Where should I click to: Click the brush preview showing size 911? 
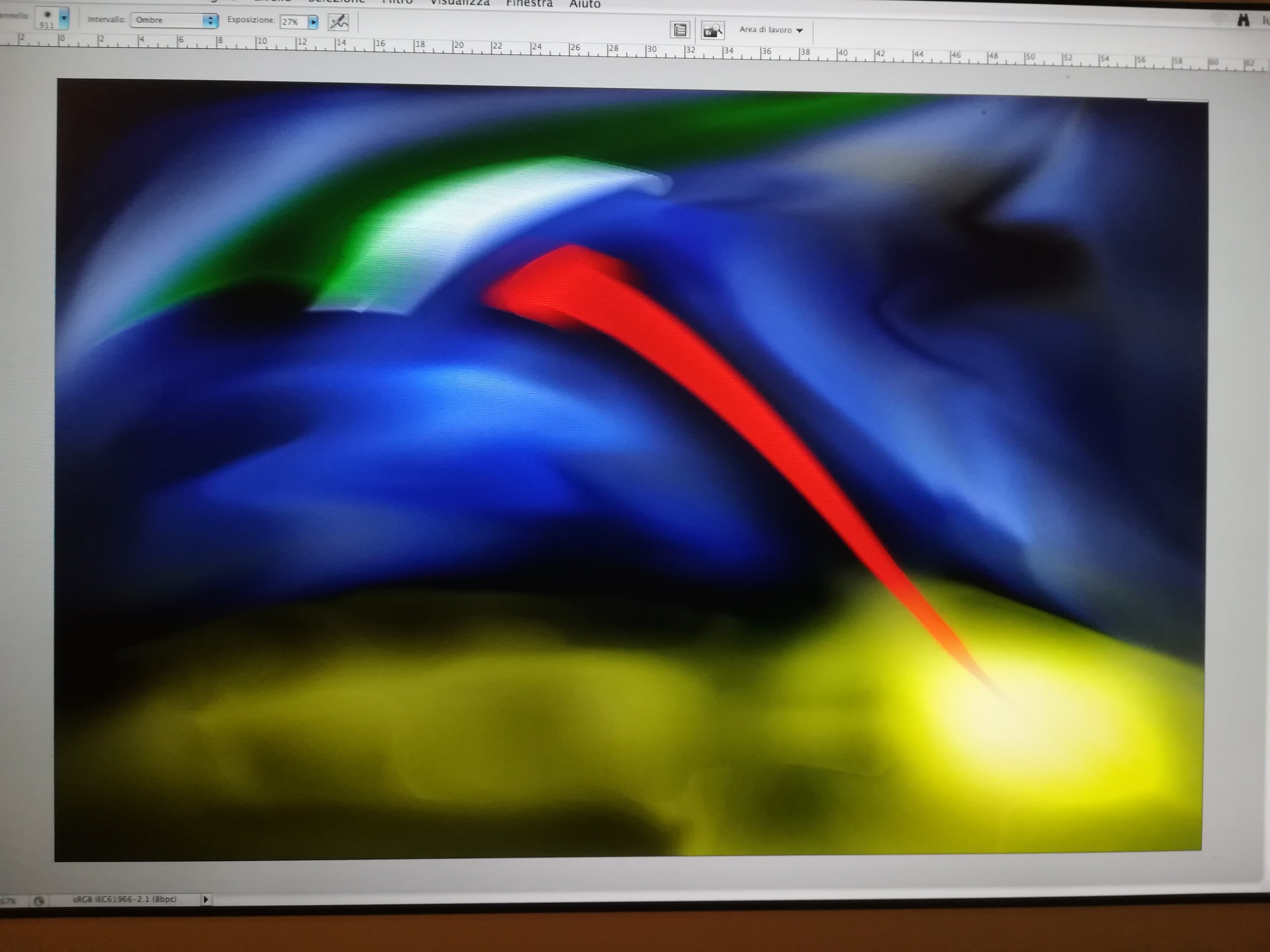point(47,19)
